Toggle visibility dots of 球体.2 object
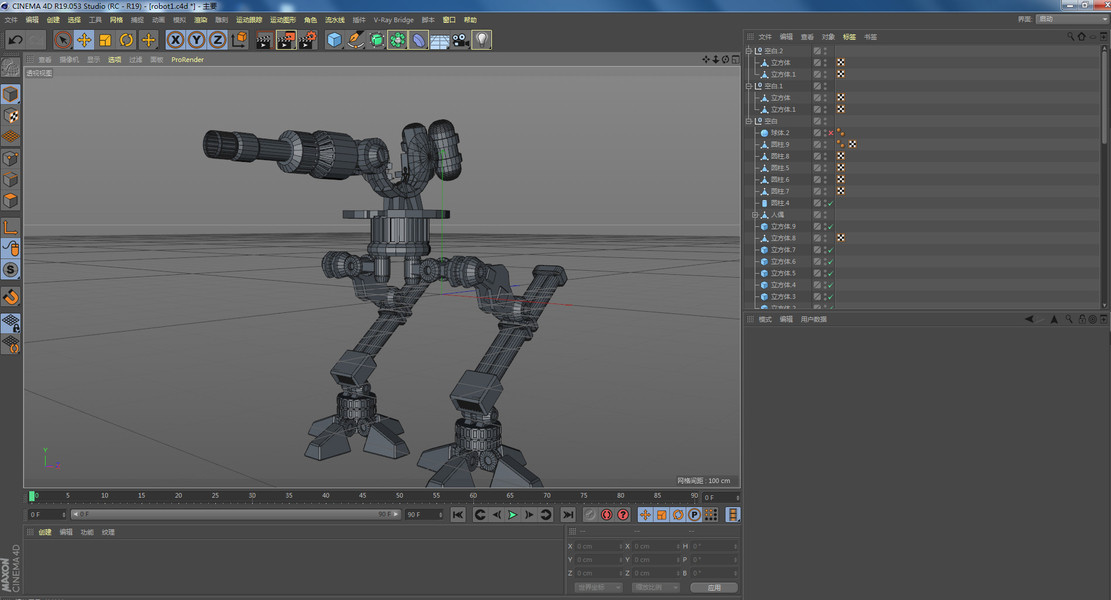The width and height of the screenshot is (1111, 600). (825, 132)
